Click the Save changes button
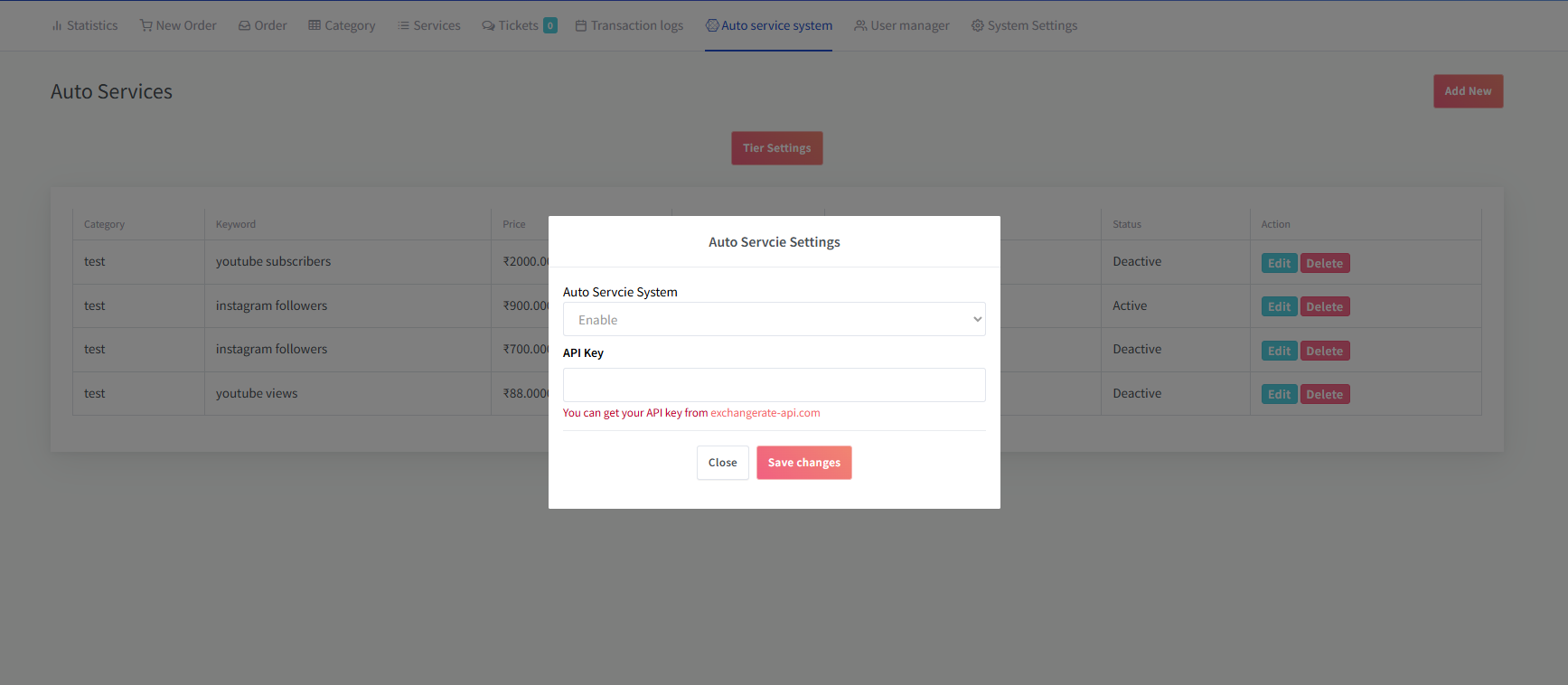1568x685 pixels. click(803, 463)
